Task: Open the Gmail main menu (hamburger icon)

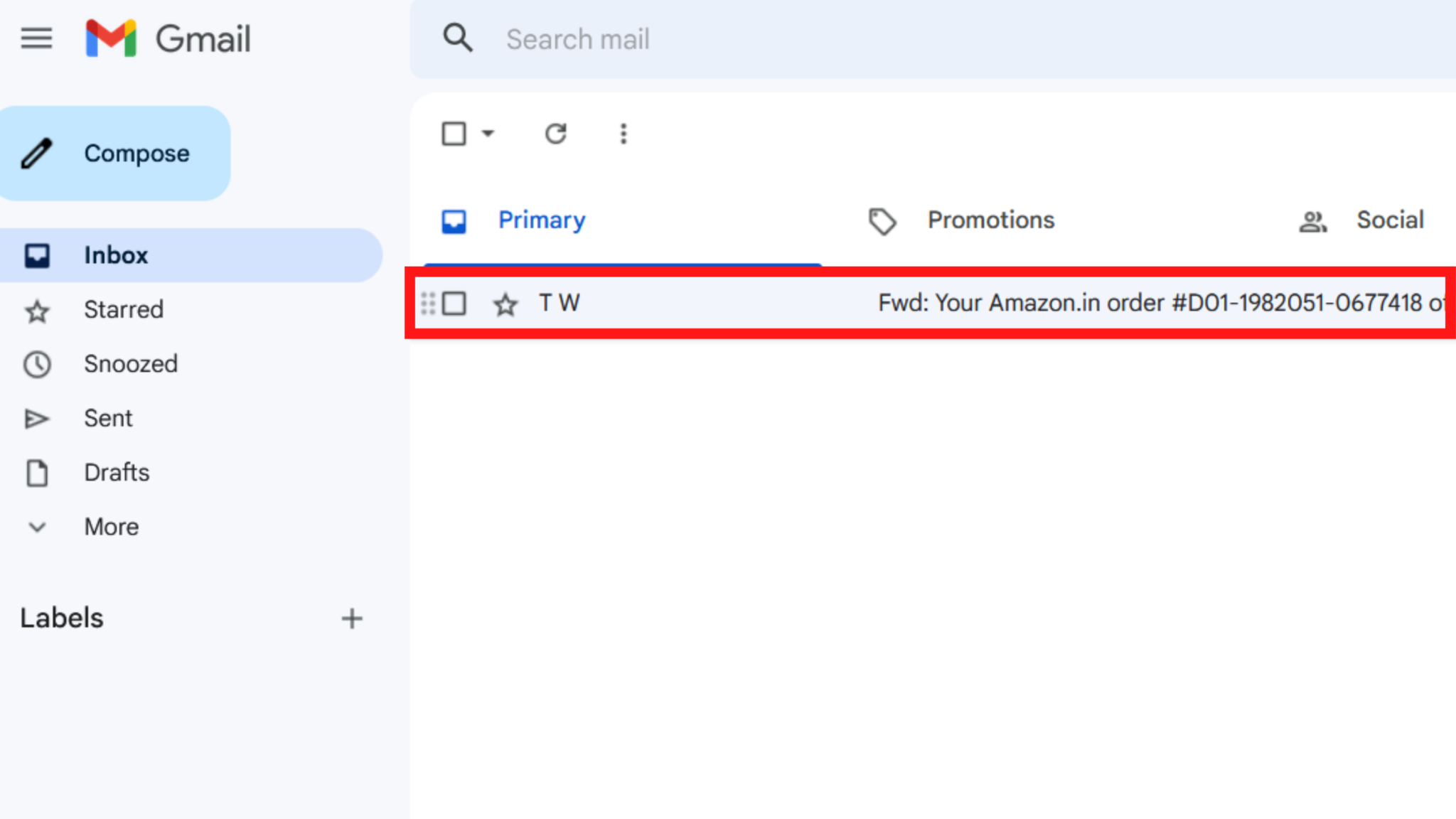Action: pyautogui.click(x=36, y=39)
